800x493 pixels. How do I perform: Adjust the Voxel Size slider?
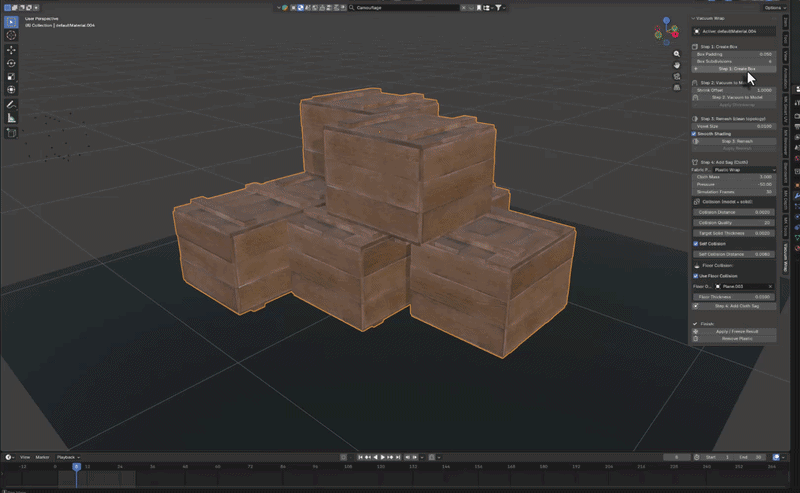click(x=734, y=126)
